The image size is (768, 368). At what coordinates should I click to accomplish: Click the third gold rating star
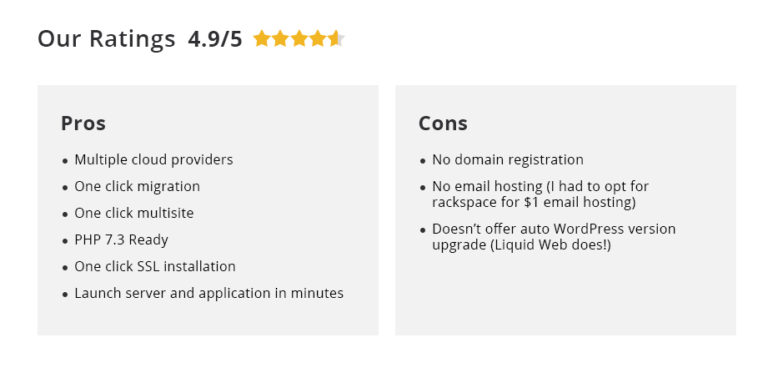click(299, 38)
